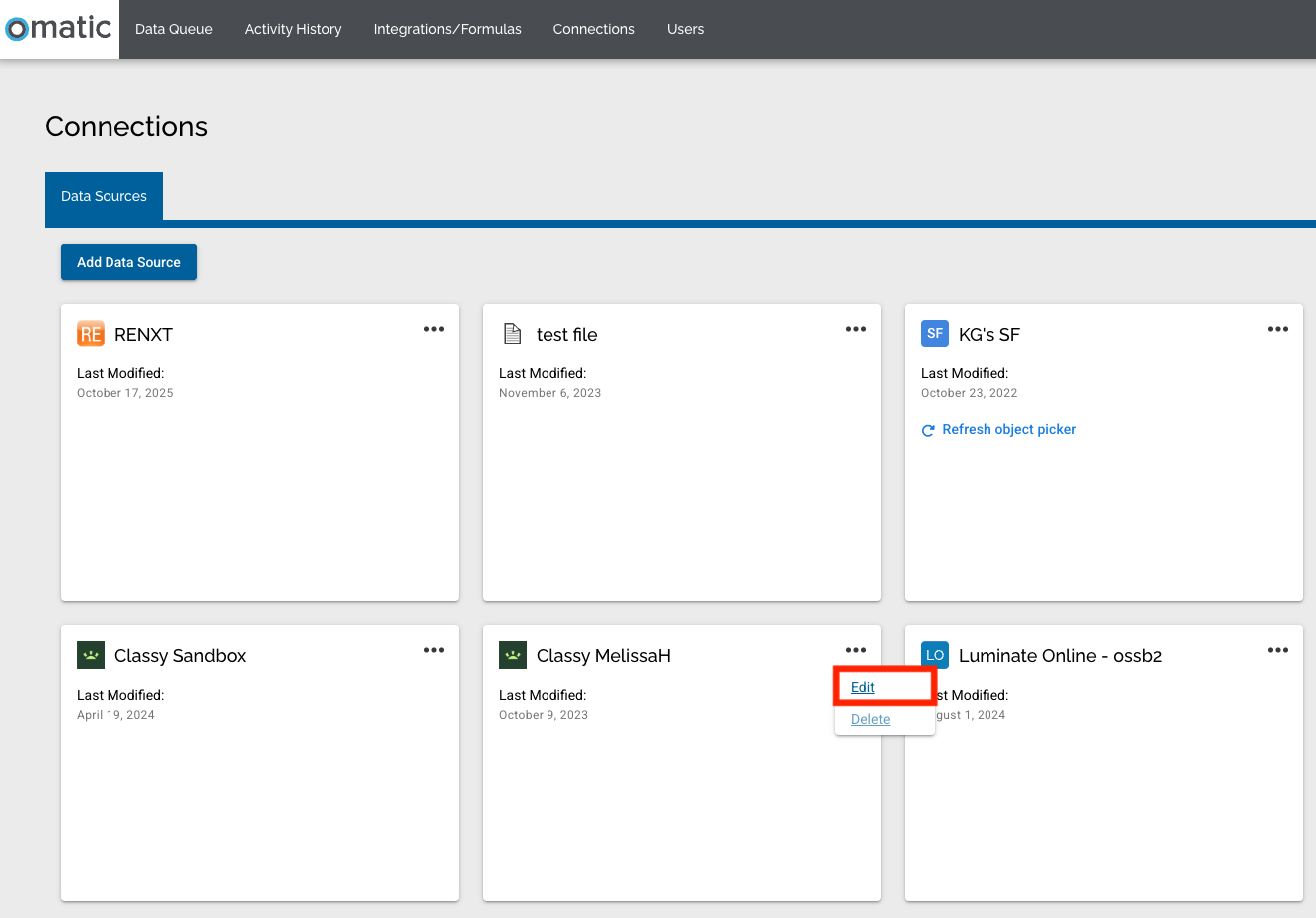Click the KG's SF card title
Screen dimensions: 1316x918
(x=989, y=335)
